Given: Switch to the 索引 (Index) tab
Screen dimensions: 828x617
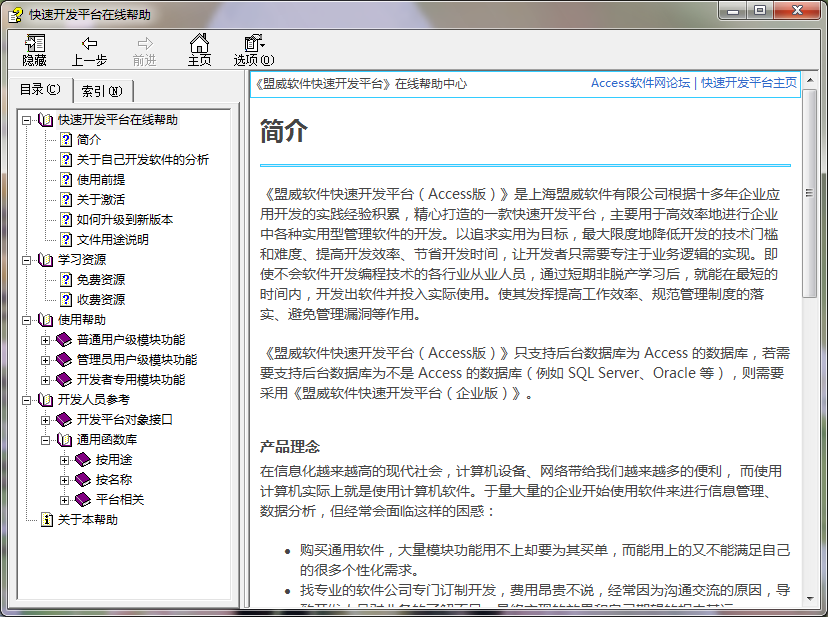Looking at the screenshot, I should point(102,91).
